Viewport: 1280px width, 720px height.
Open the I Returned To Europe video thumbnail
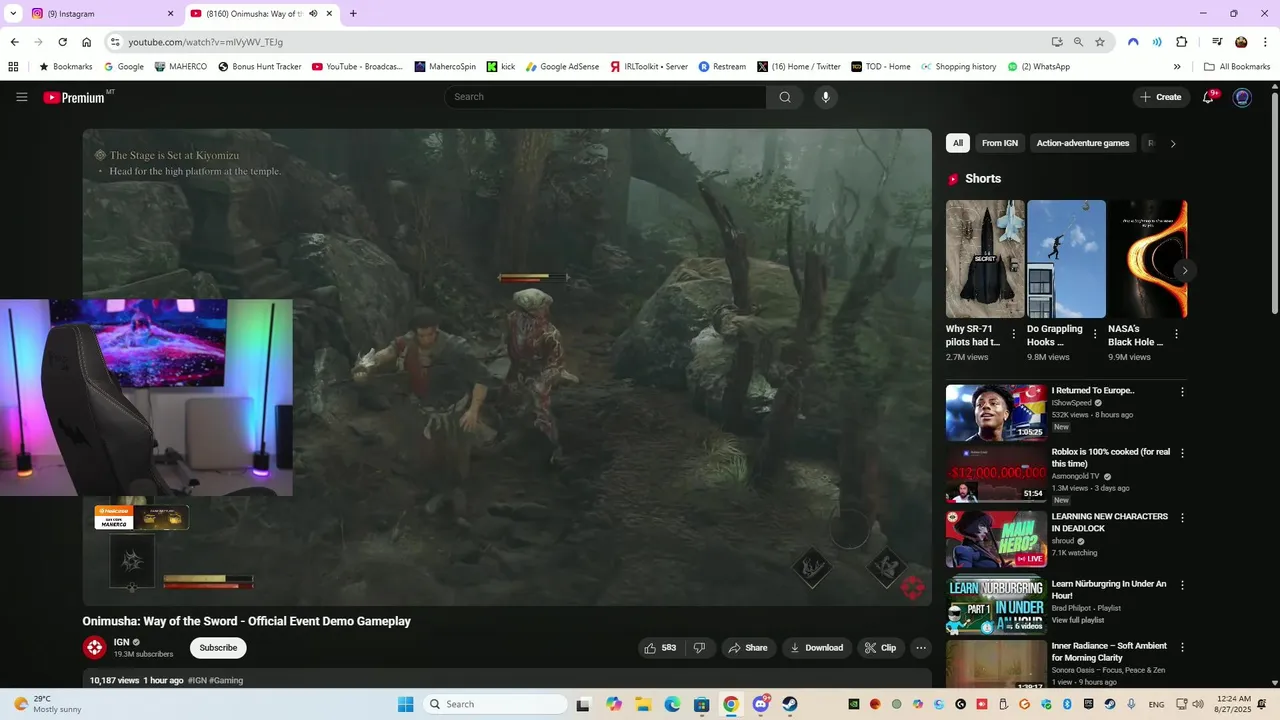pyautogui.click(x=996, y=412)
